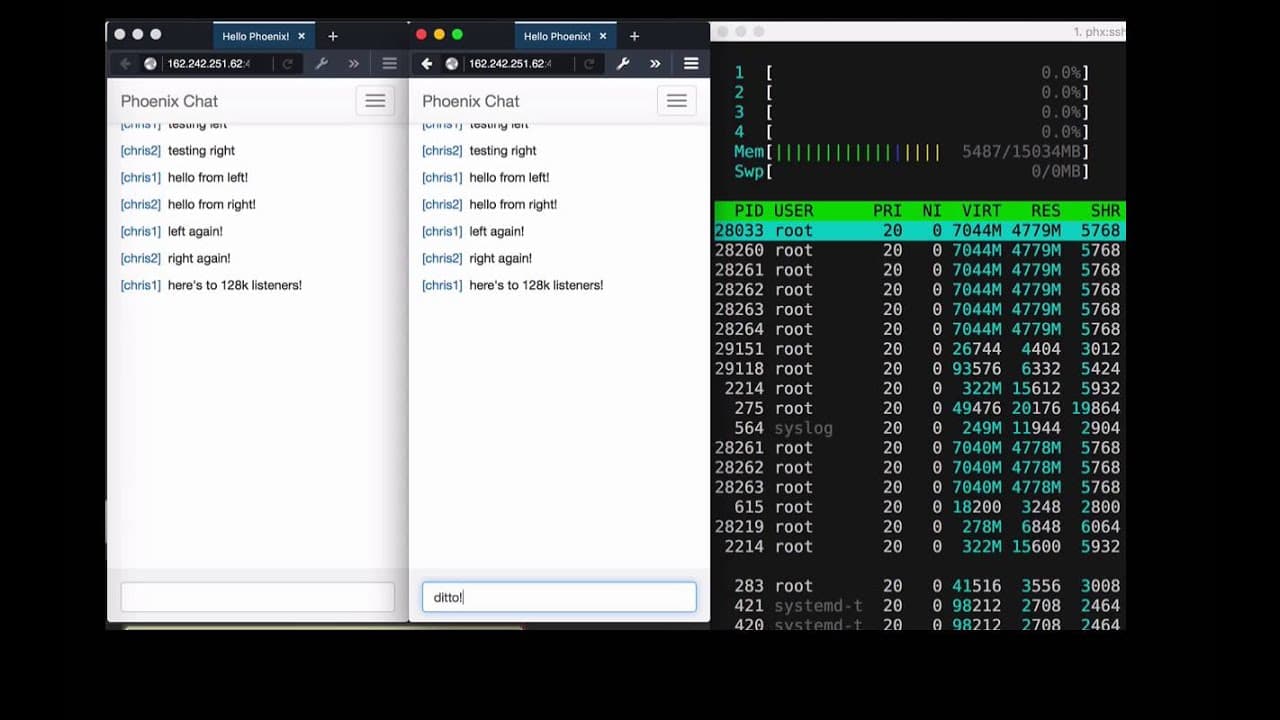Click Phoenix Chat brand link in right window

click(x=471, y=101)
